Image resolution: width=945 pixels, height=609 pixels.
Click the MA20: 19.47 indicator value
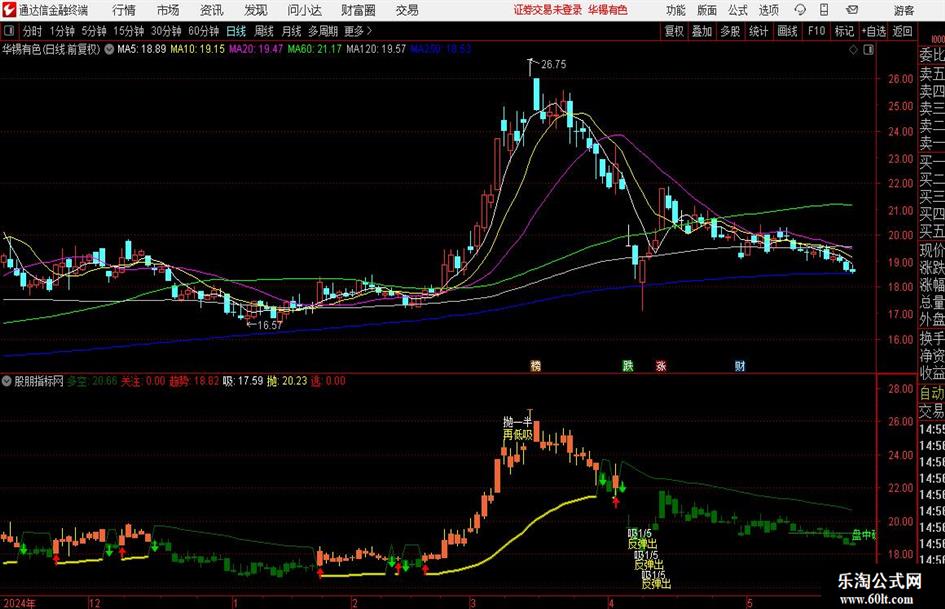[256, 49]
